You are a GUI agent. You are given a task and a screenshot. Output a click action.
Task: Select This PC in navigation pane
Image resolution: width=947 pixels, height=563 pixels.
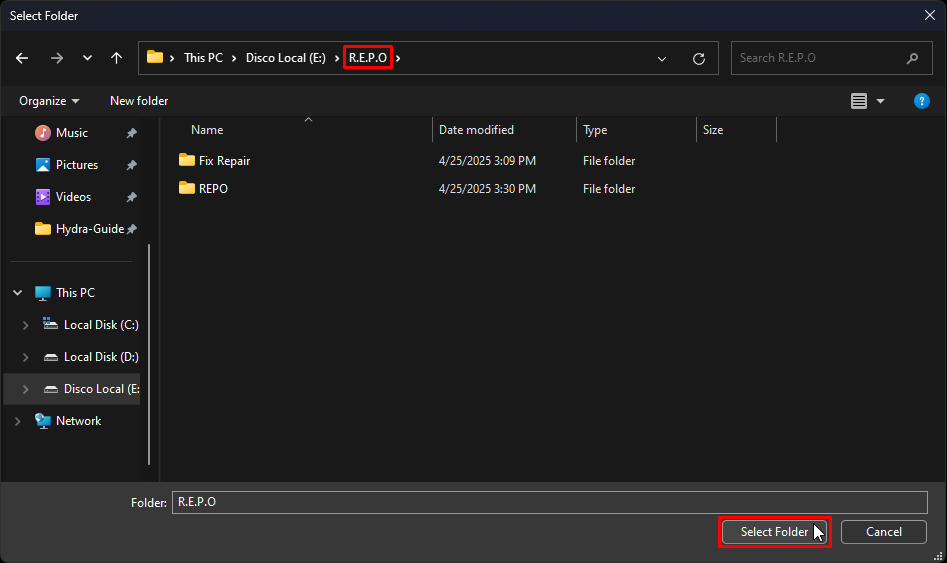(75, 293)
